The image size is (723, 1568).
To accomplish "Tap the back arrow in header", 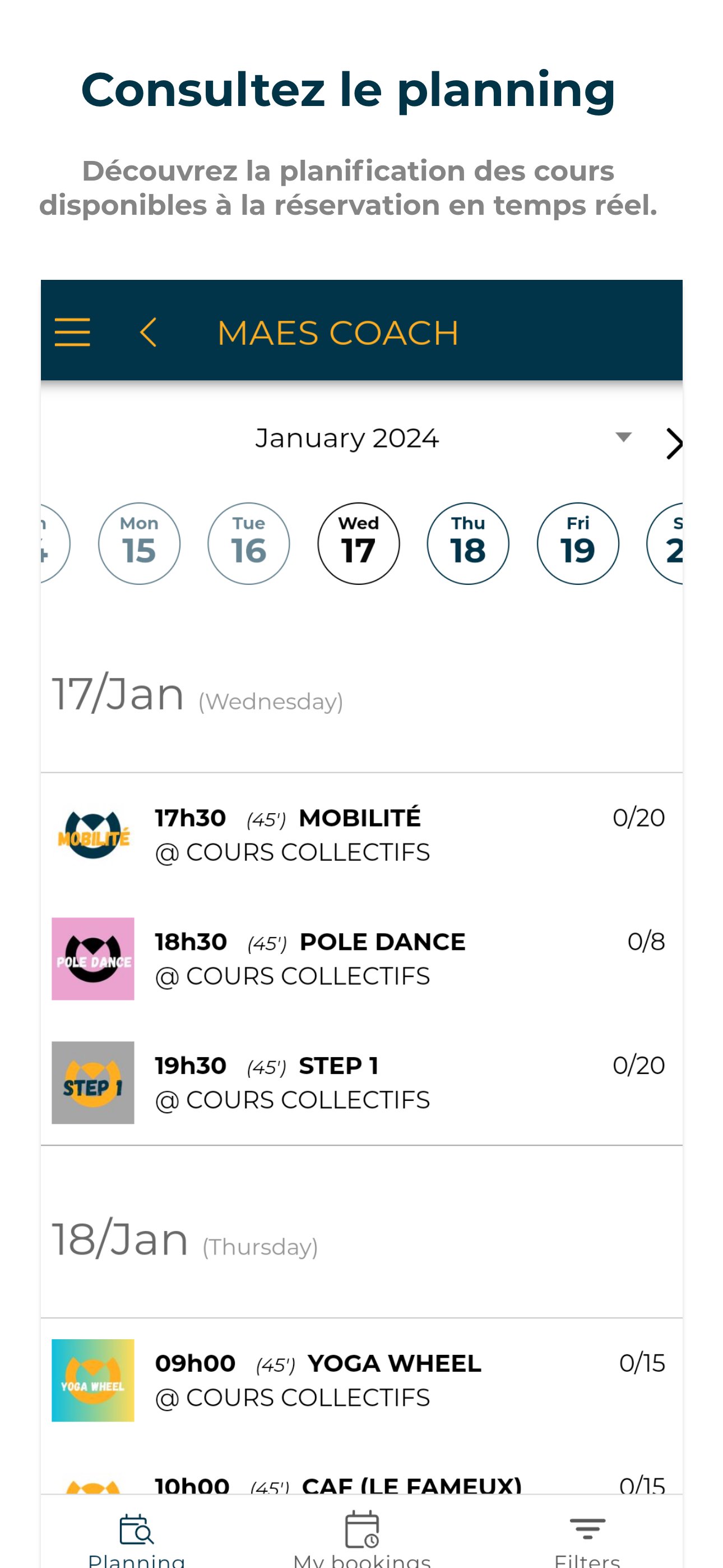I will (x=148, y=333).
